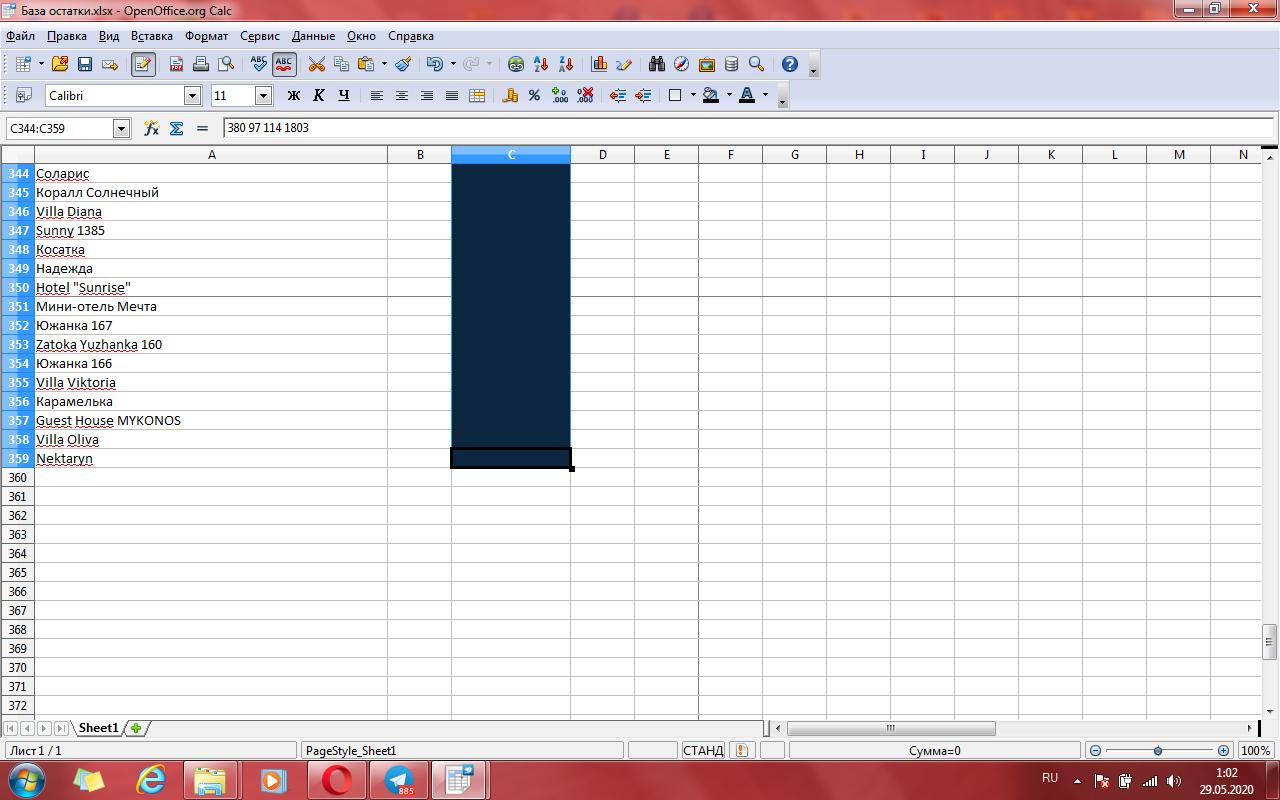
Task: Toggle AutoSpellcheck (red underlined ABC)
Action: [284, 64]
